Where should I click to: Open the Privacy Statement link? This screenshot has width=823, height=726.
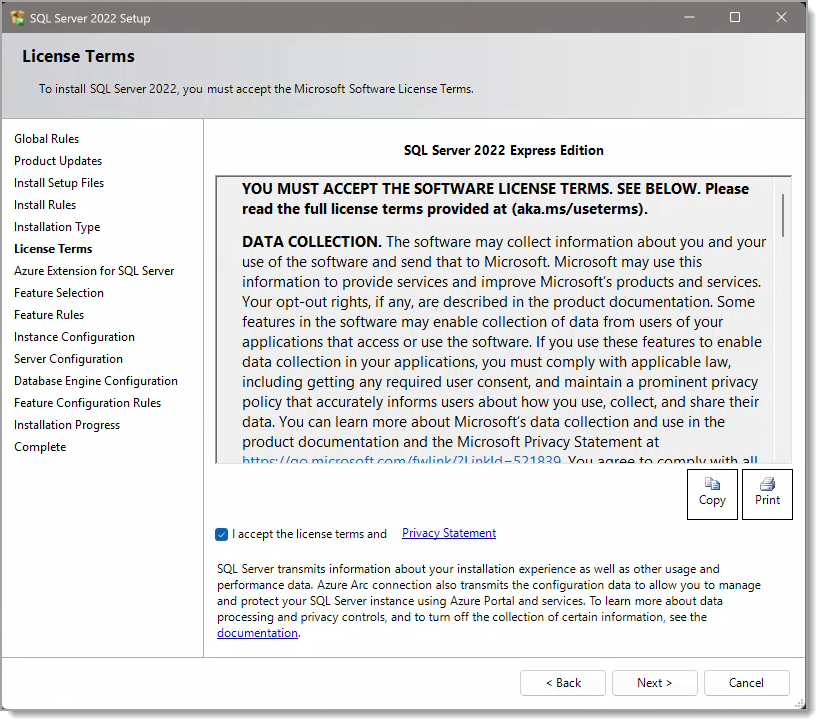[449, 533]
